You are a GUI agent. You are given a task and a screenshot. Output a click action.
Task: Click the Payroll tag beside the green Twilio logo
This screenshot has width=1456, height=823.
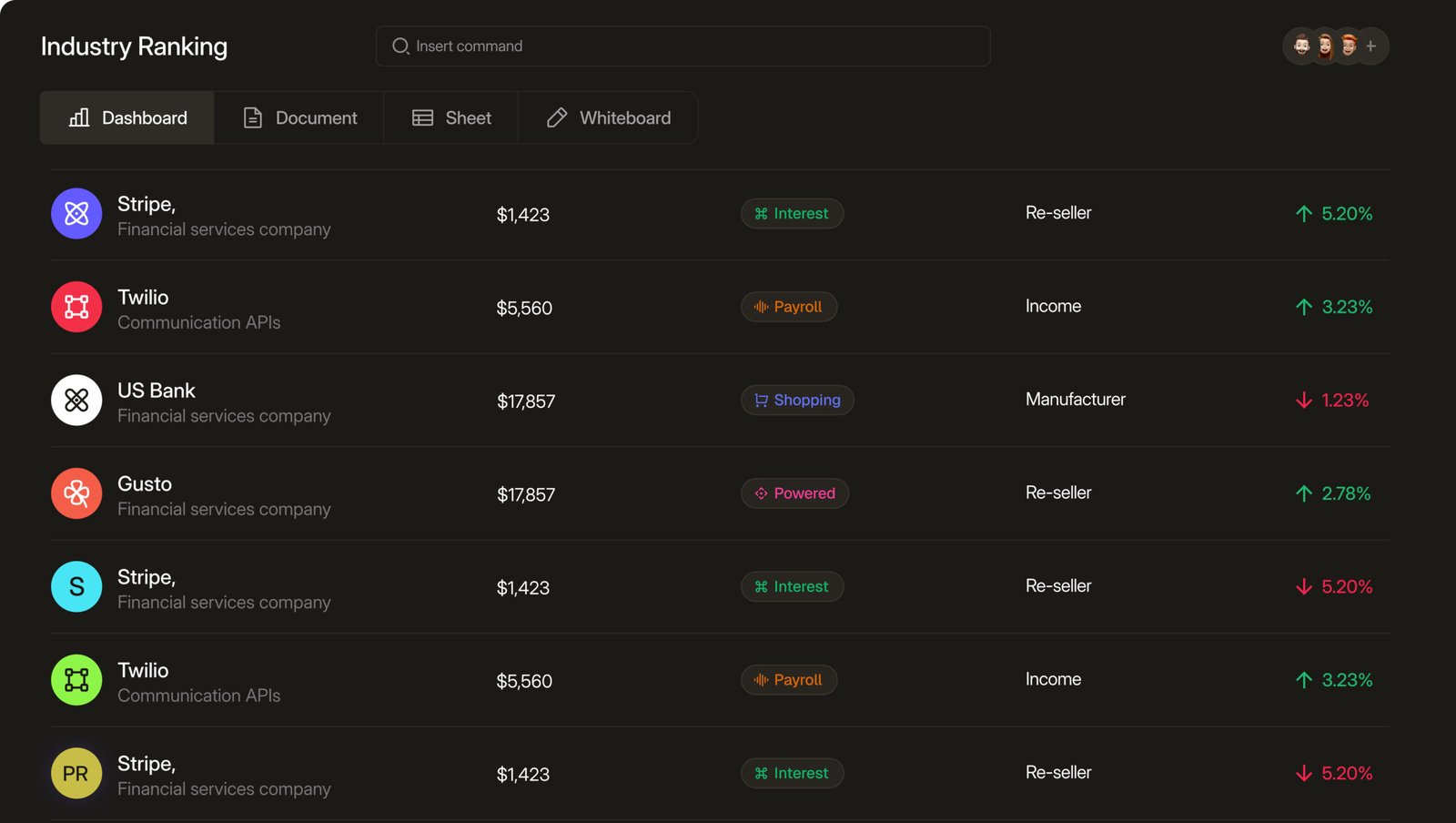pos(789,680)
